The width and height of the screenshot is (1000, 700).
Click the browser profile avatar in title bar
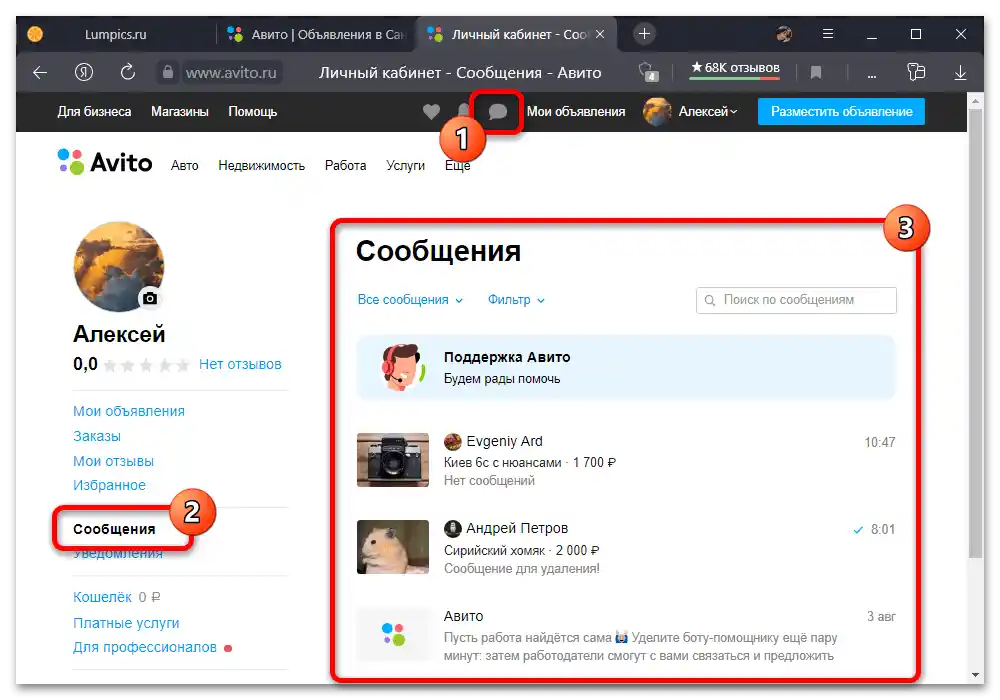pyautogui.click(x=784, y=34)
